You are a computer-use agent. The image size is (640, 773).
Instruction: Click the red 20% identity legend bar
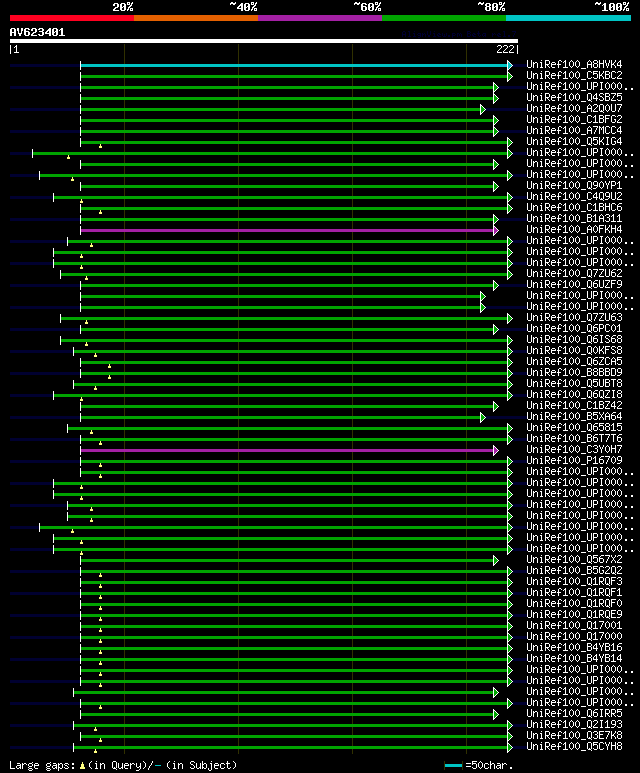[x=72, y=18]
